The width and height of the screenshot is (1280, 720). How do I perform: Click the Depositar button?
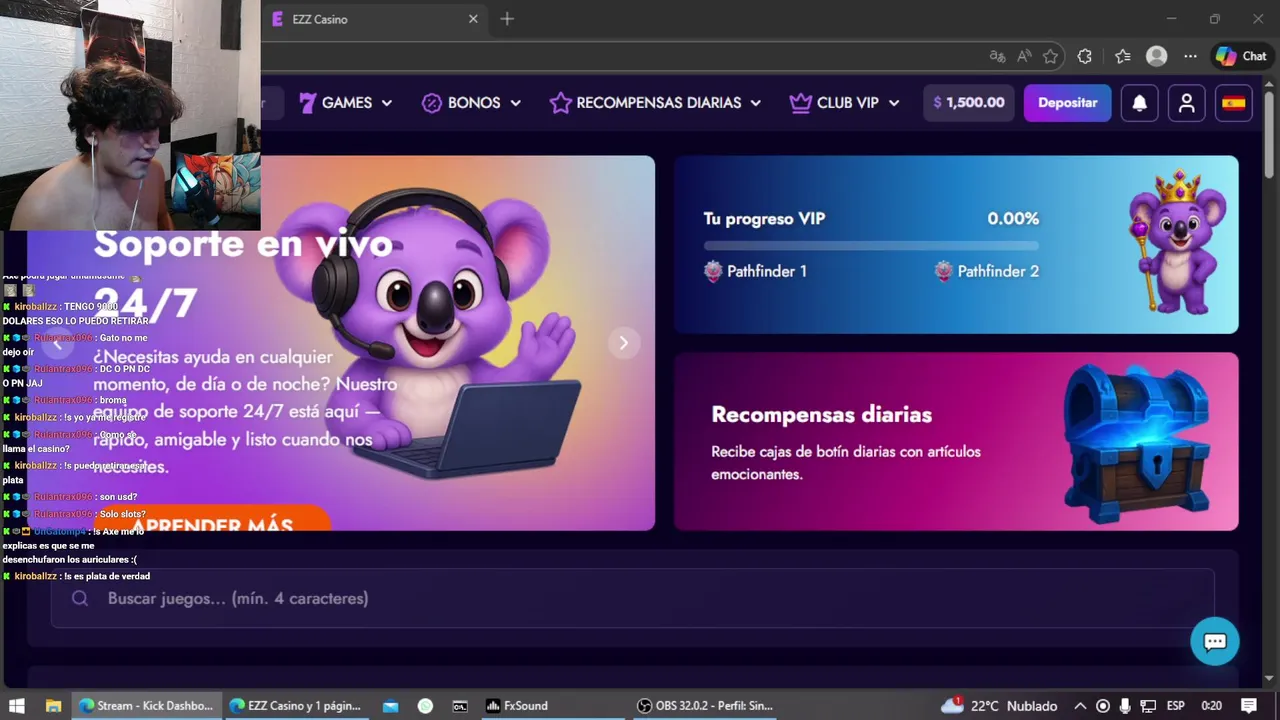pos(1067,103)
